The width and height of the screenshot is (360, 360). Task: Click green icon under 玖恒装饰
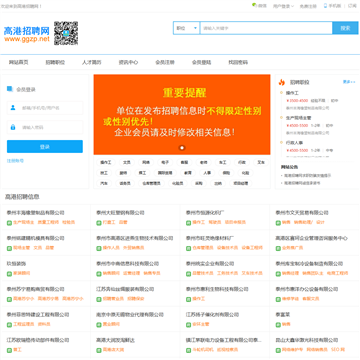point(9,274)
